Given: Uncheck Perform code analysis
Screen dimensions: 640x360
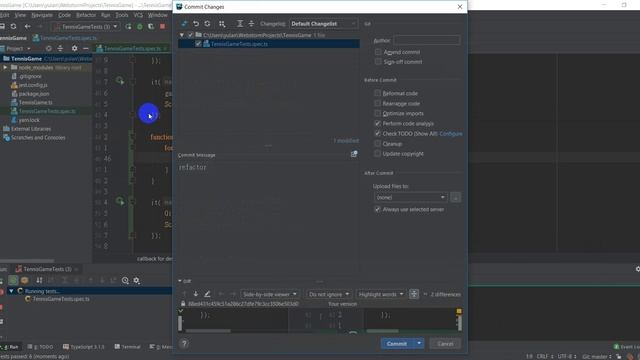Looking at the screenshot, I should (378, 123).
